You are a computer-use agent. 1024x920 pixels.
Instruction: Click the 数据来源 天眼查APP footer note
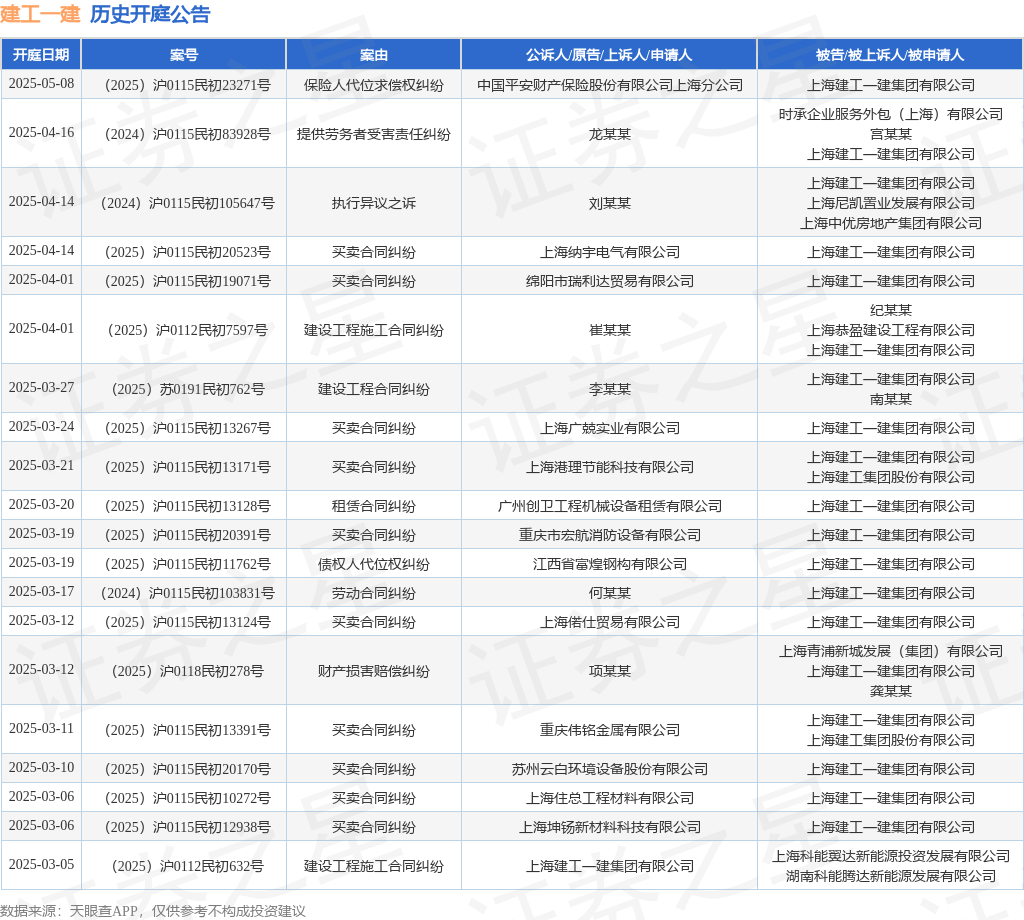tap(152, 911)
